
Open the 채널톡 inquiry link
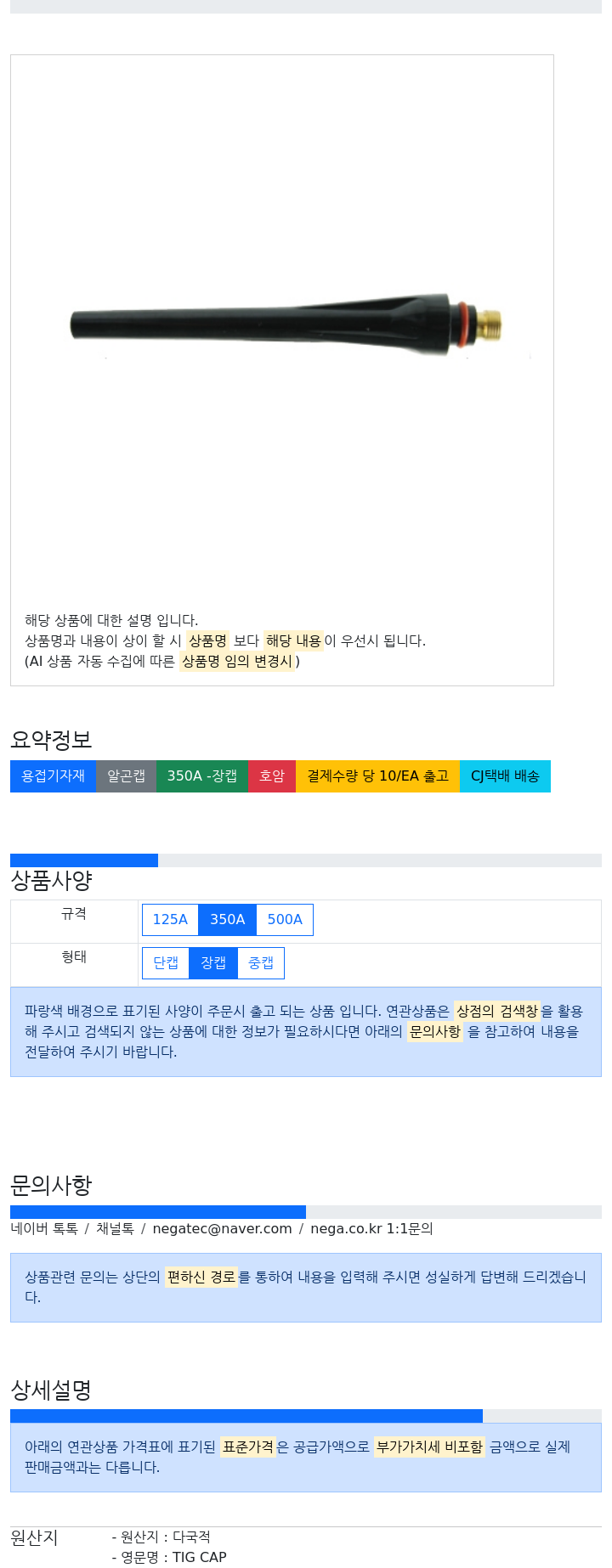115,1229
